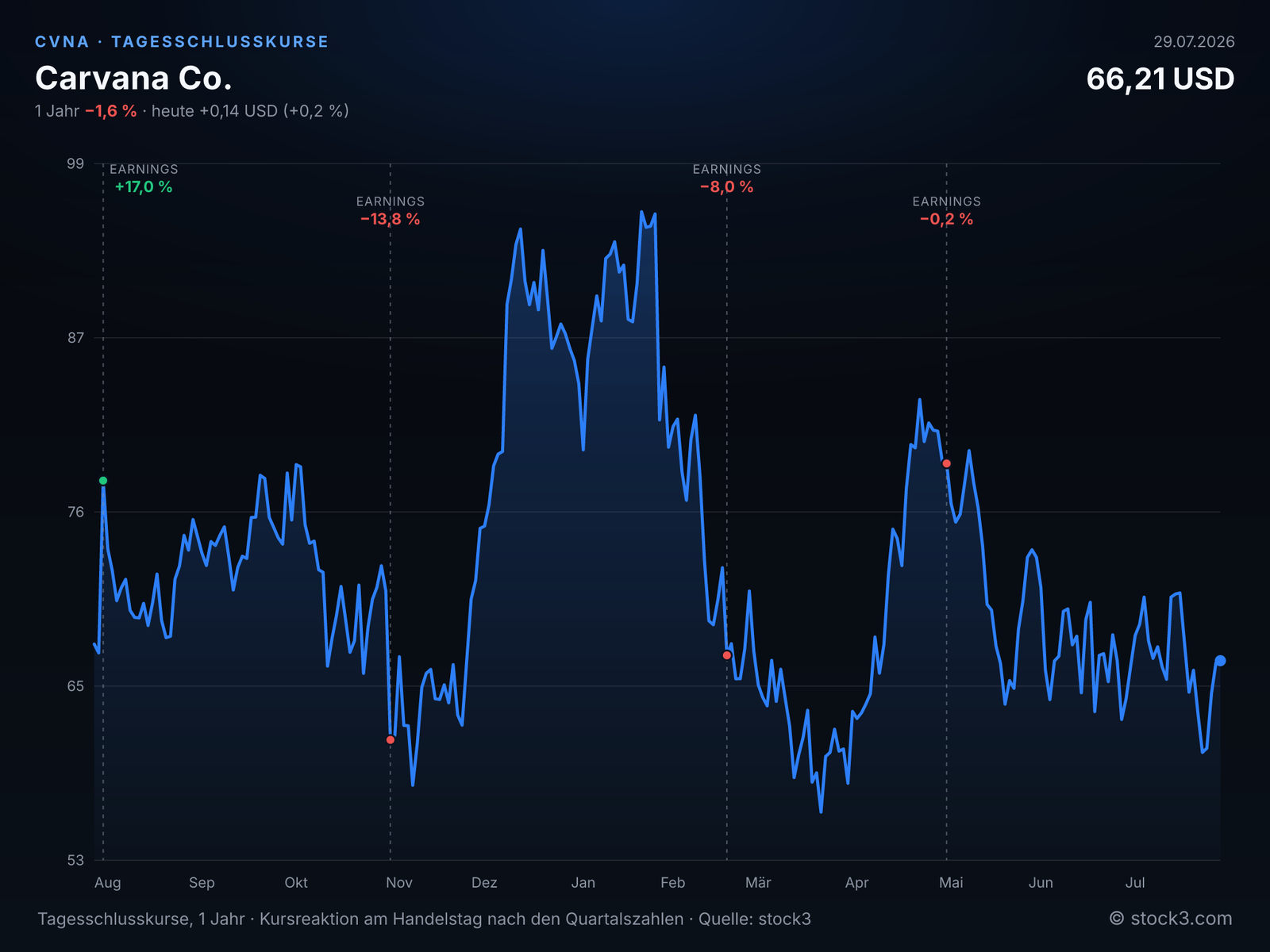This screenshot has width=1270, height=952.
Task: Click the "Jun" month label
Action: [x=1041, y=883]
